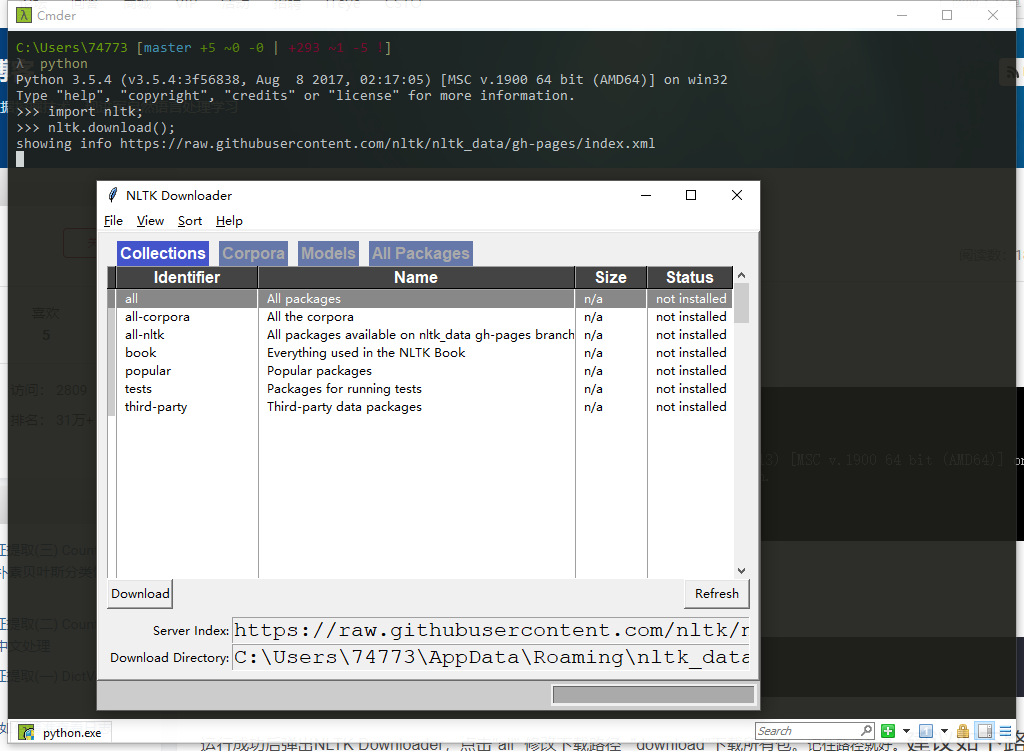Screen dimensions: 1024x751
Task: Minimize the Cmder window
Action: 902,15
